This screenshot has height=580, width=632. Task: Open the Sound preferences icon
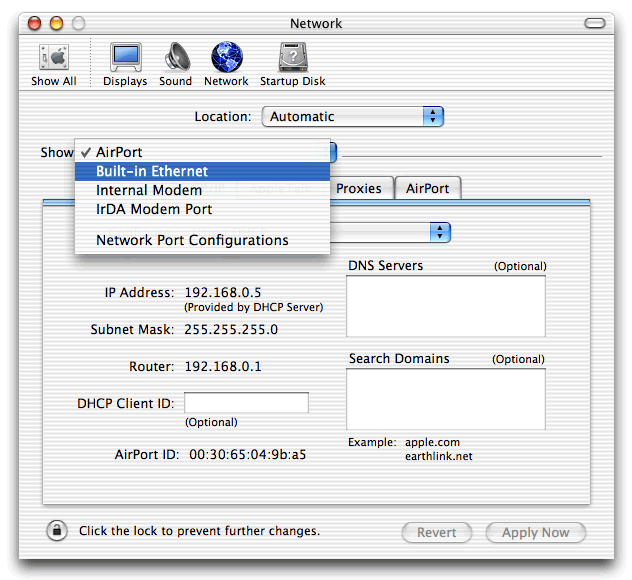[x=176, y=58]
